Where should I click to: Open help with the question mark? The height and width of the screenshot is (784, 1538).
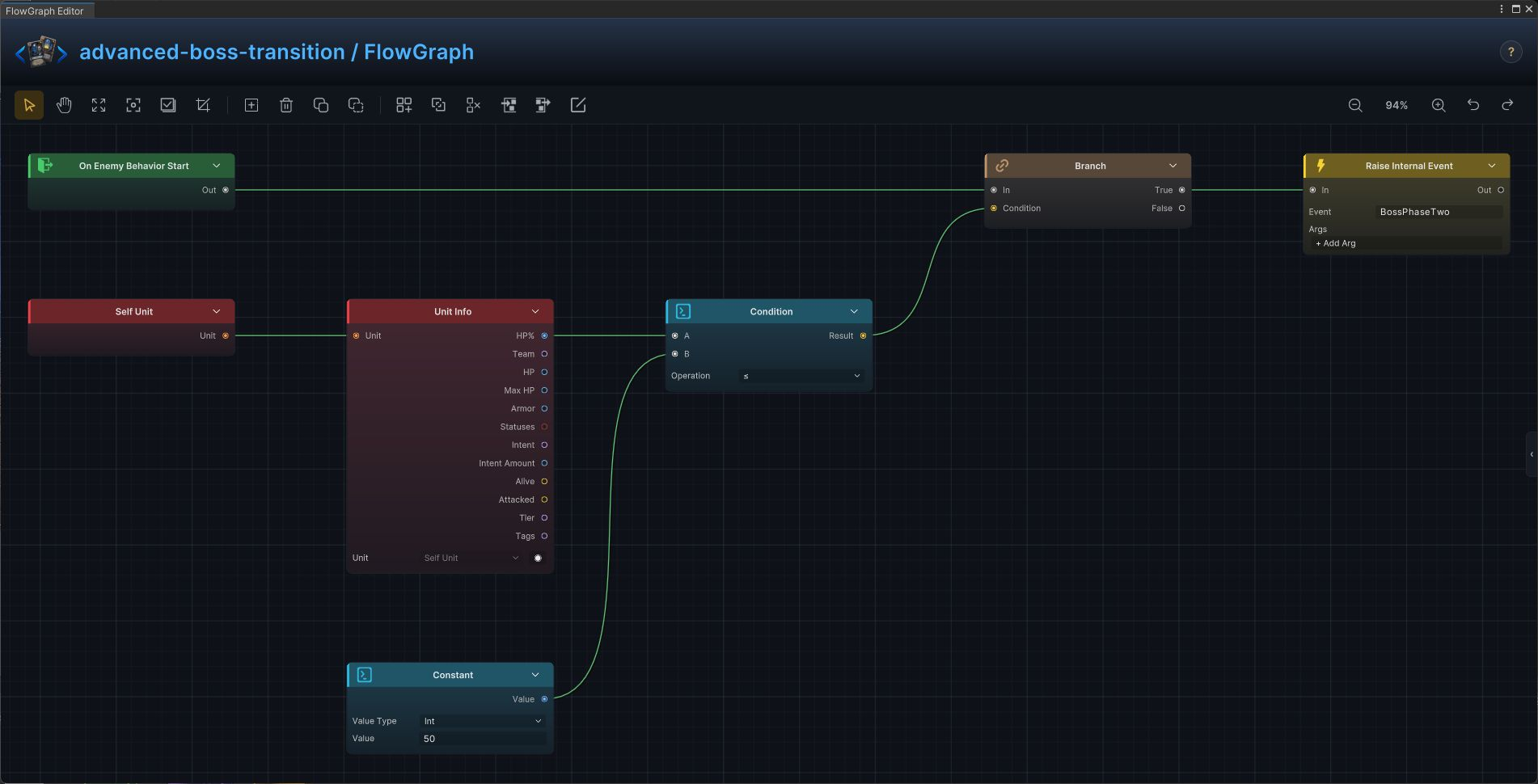[x=1511, y=52]
